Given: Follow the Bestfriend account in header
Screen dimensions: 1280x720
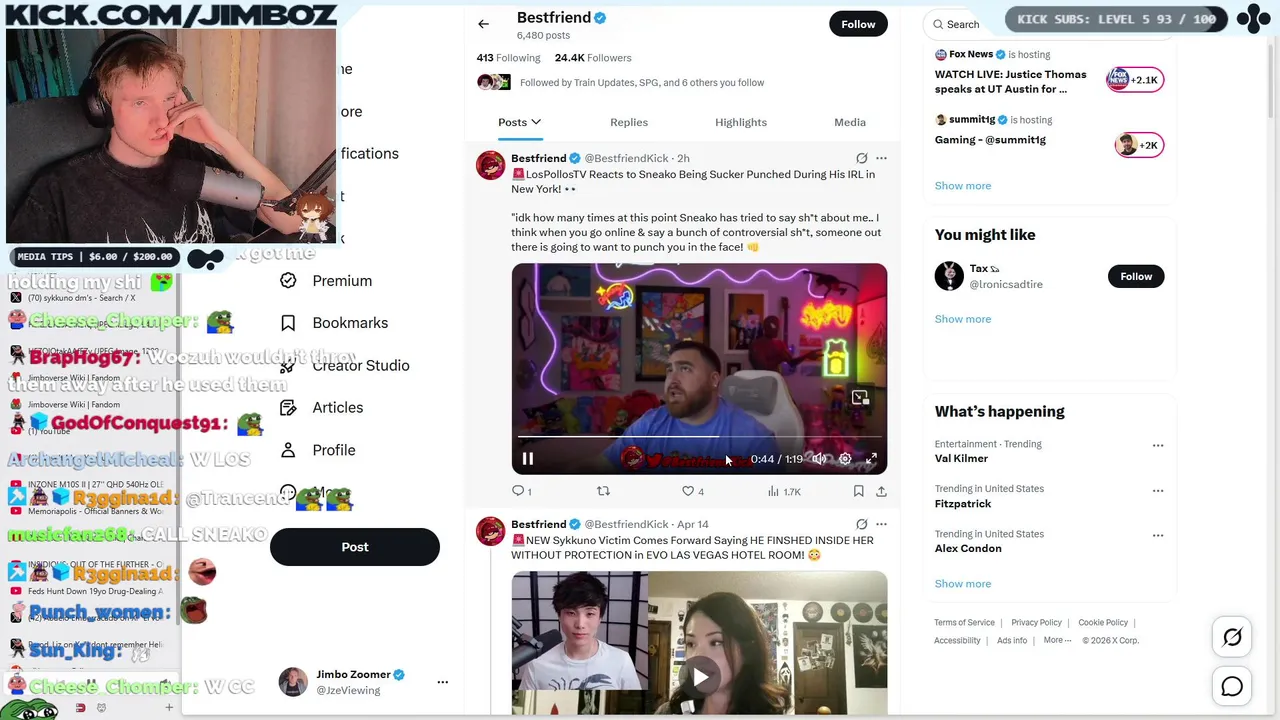Looking at the screenshot, I should point(858,24).
